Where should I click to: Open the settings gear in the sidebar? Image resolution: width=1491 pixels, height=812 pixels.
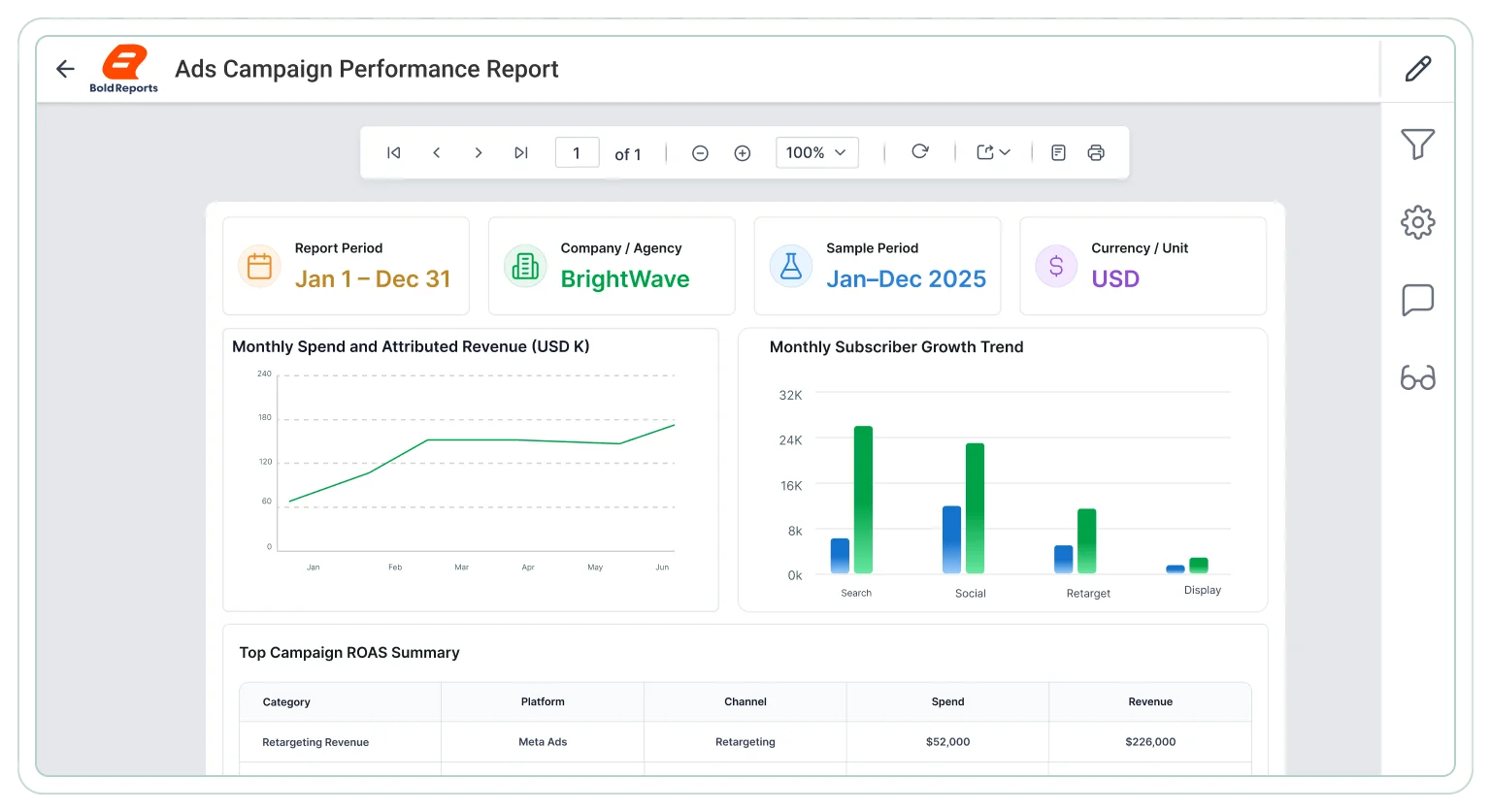click(1418, 222)
